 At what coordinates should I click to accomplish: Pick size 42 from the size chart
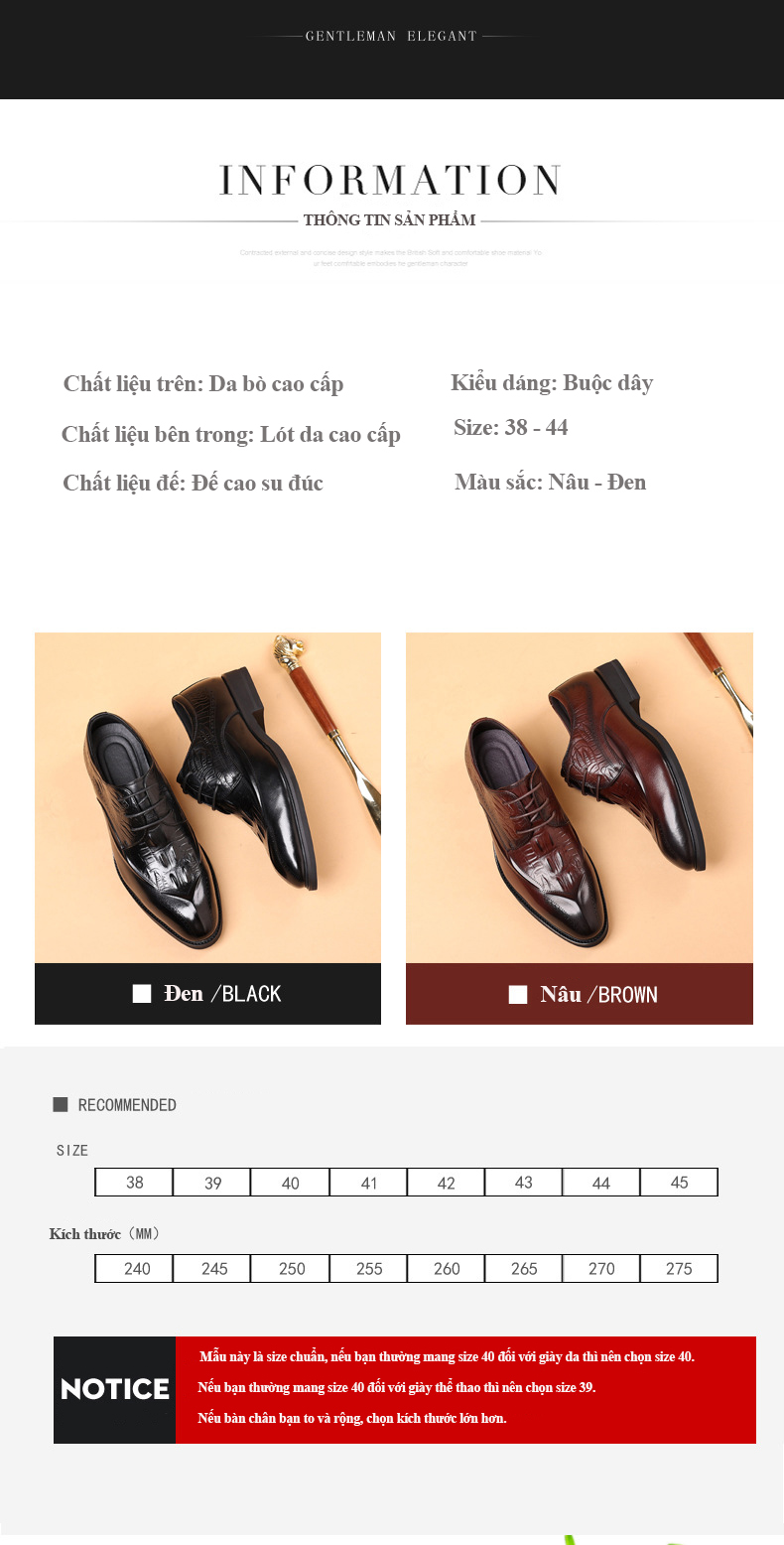446,1183
